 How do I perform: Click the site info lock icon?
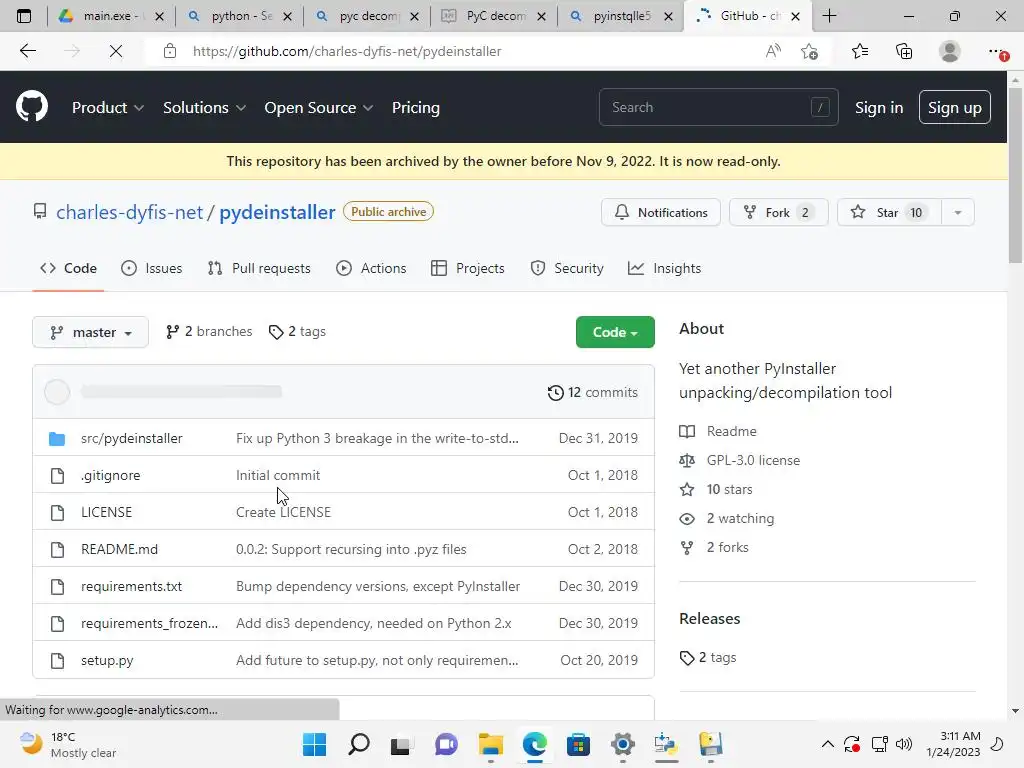click(x=170, y=51)
